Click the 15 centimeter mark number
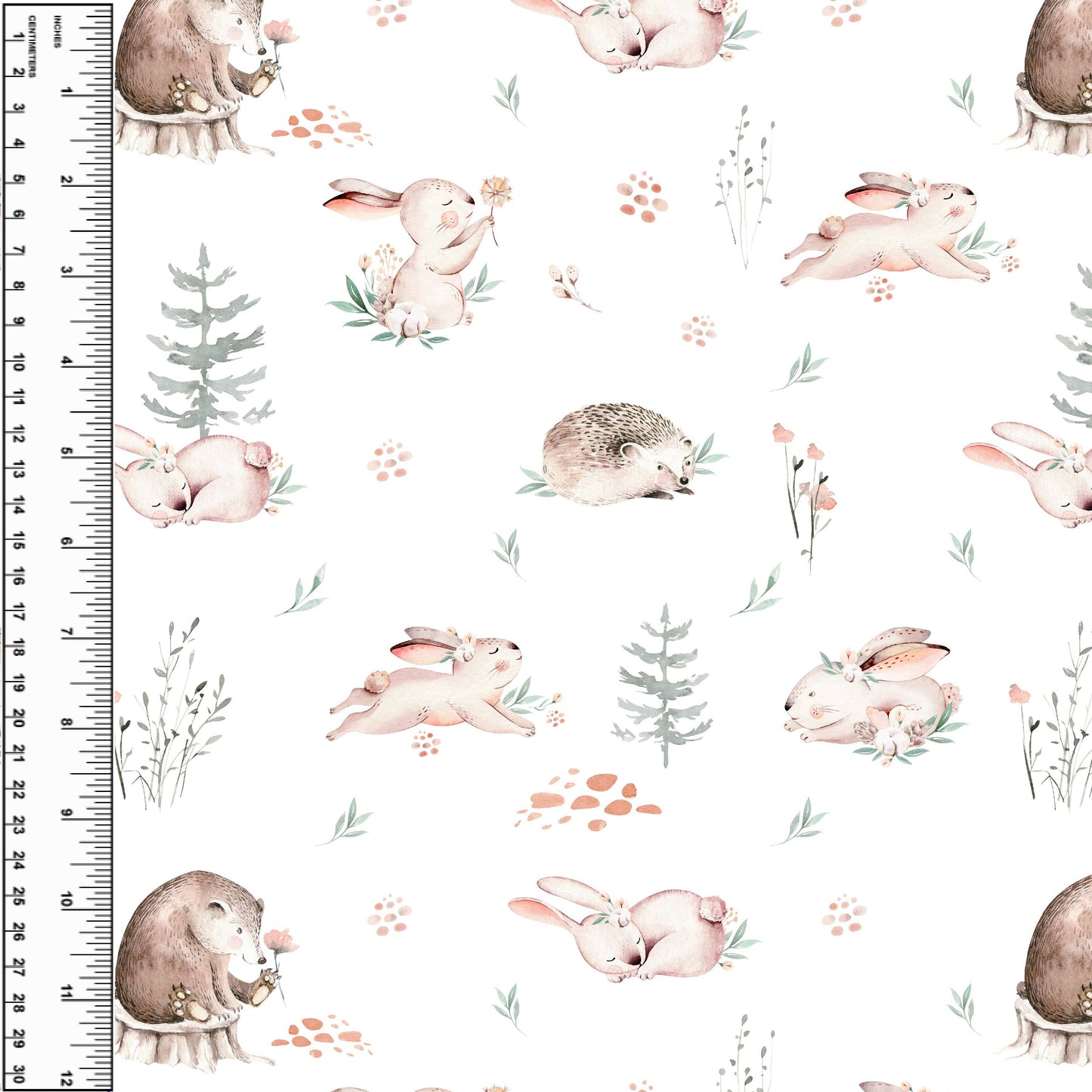Image resolution: width=1092 pixels, height=1092 pixels. pos(18,540)
